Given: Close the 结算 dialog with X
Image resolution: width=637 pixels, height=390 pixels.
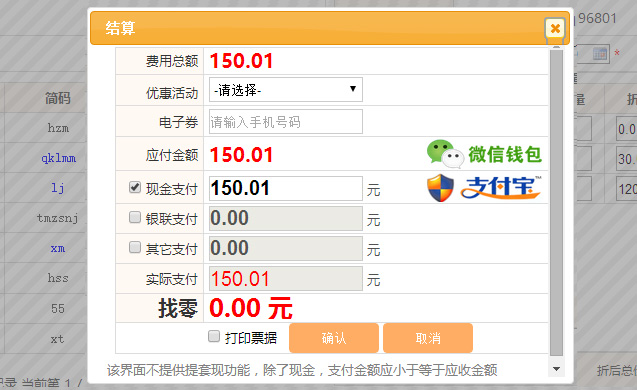Looking at the screenshot, I should coord(555,28).
